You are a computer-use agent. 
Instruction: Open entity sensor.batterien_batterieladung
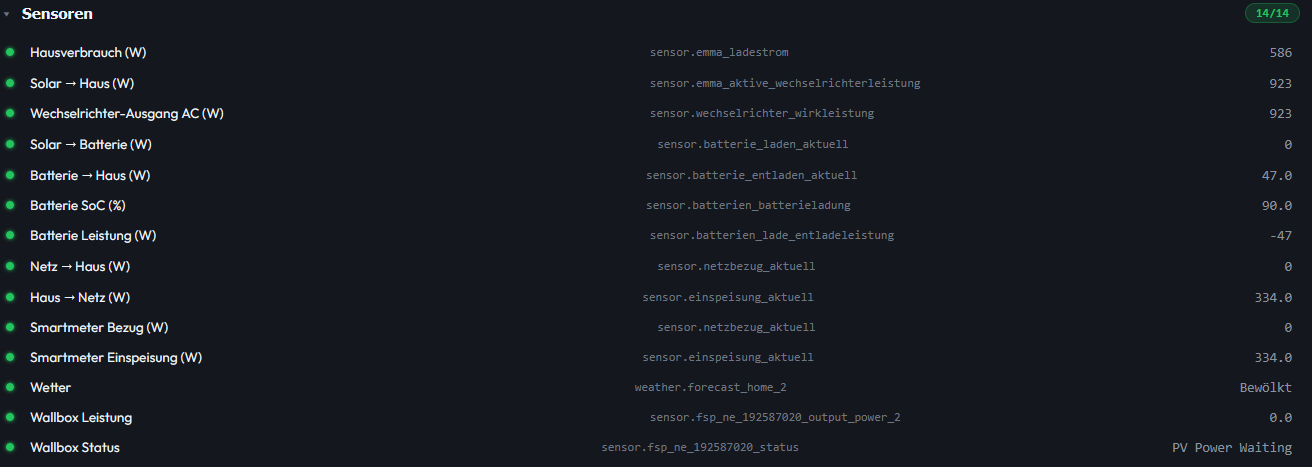tap(748, 205)
